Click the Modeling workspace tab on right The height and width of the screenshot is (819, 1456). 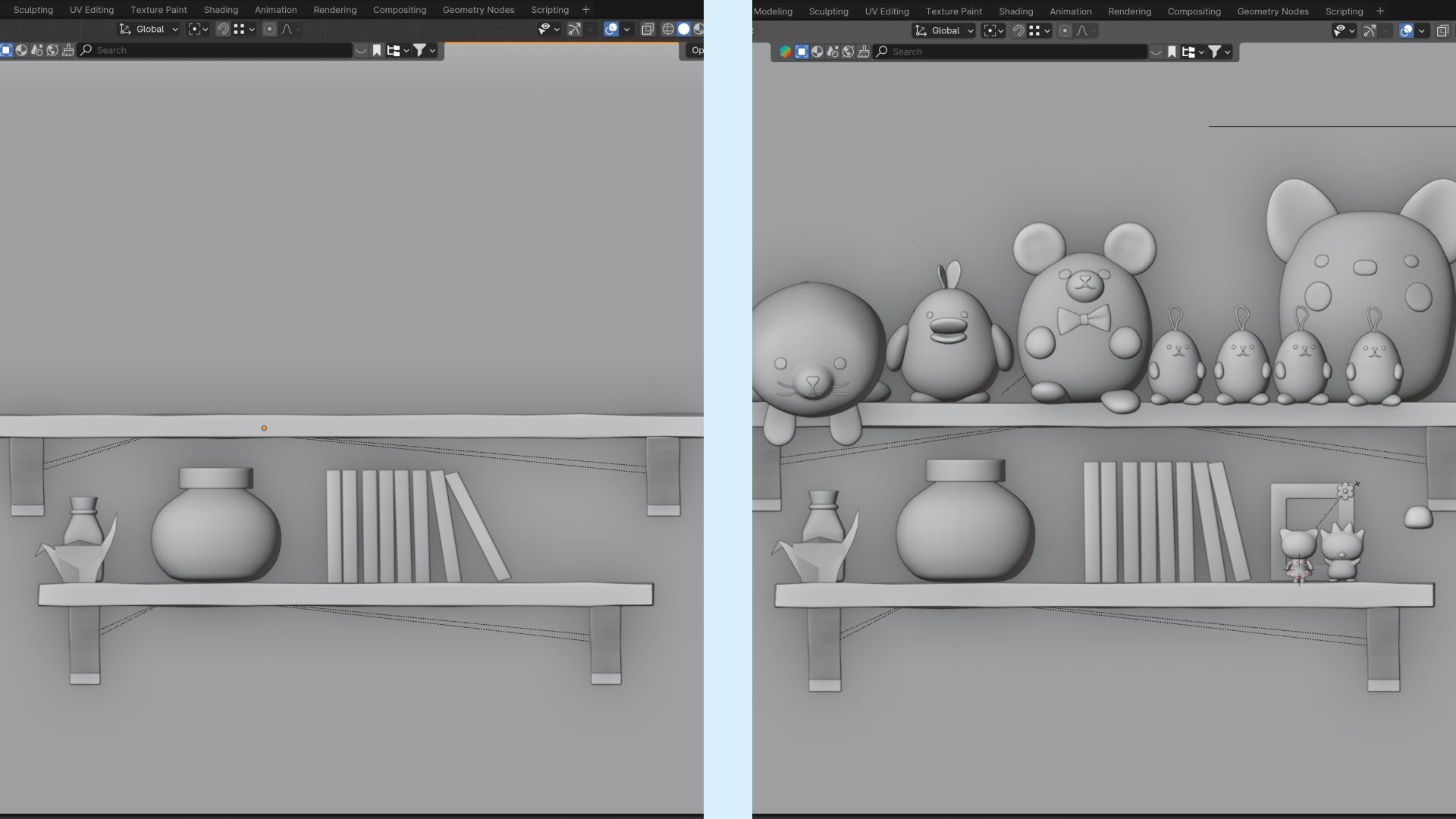[773, 11]
